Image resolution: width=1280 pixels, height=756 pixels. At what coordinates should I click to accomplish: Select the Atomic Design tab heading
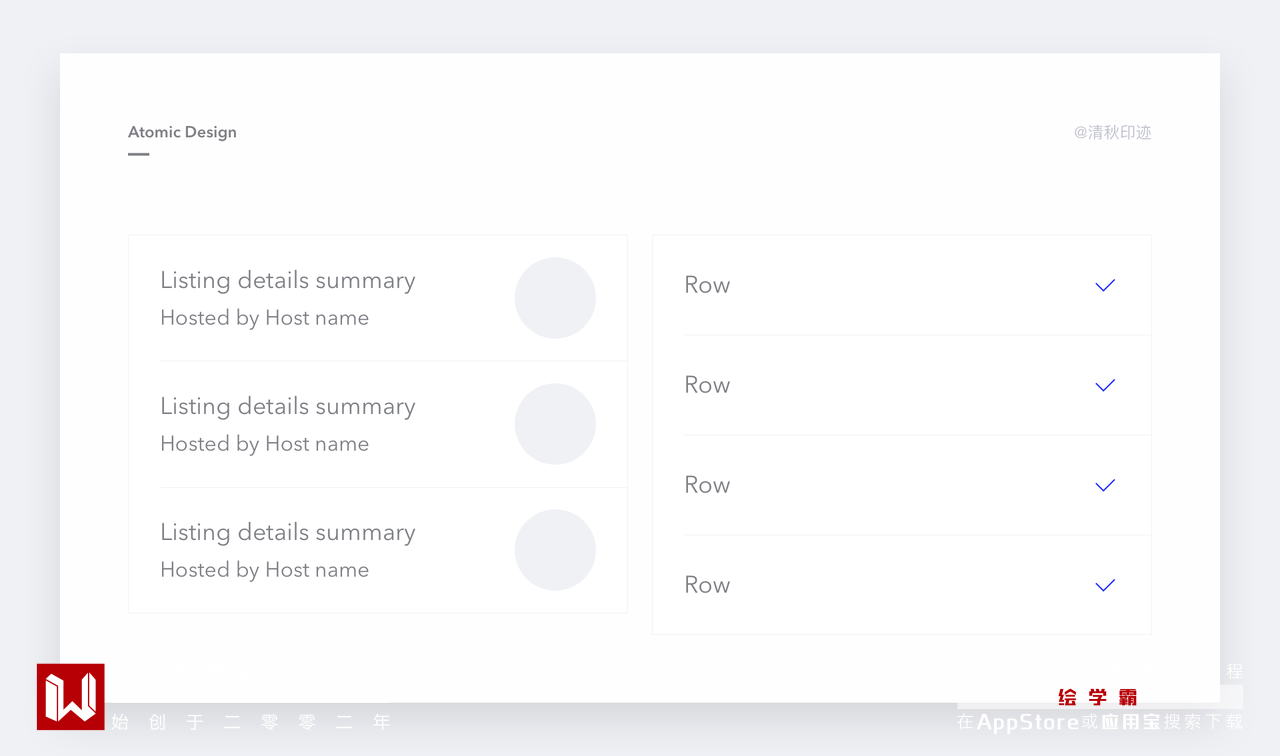(182, 132)
